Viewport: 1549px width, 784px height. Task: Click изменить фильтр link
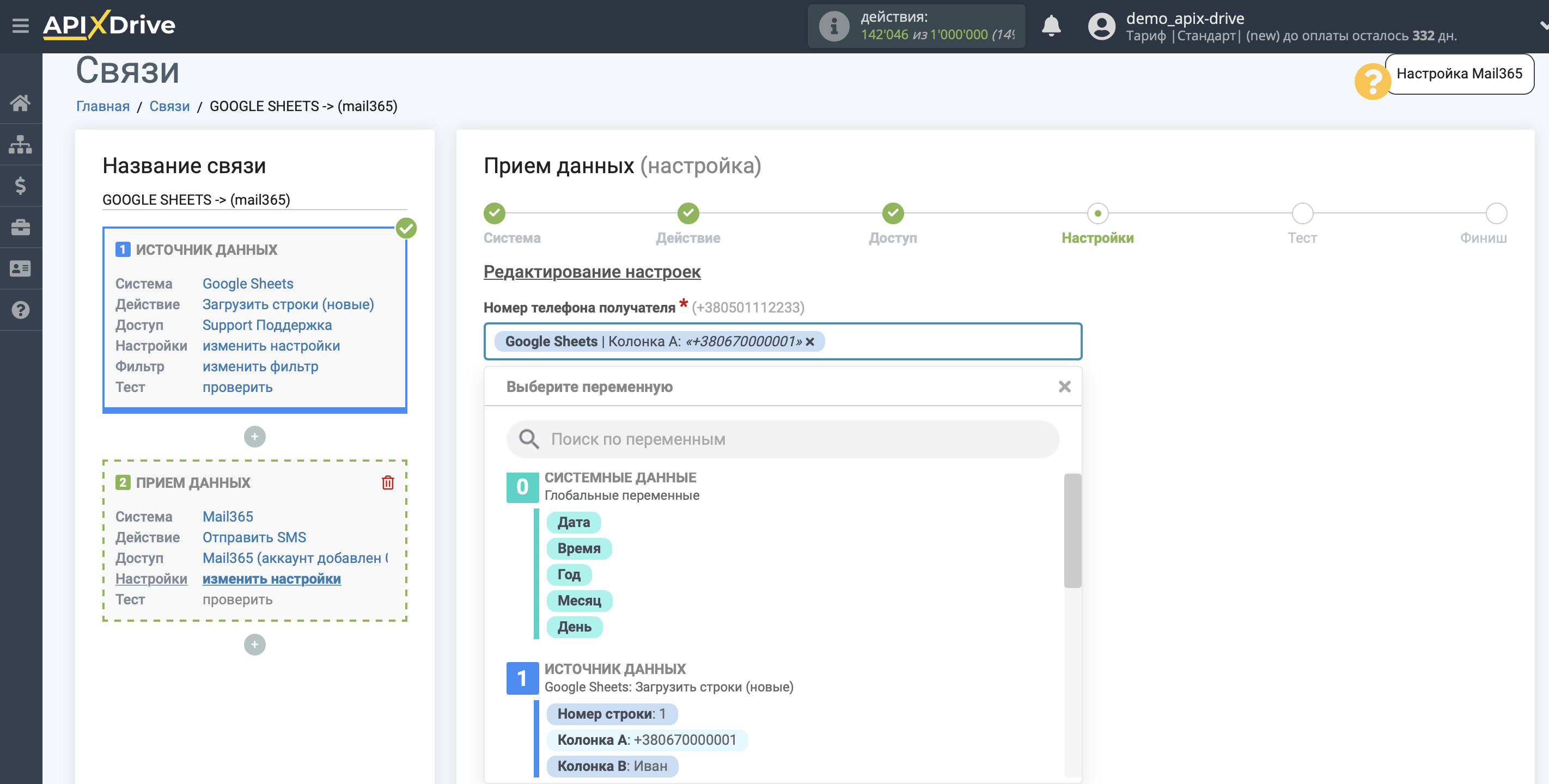[x=260, y=367]
